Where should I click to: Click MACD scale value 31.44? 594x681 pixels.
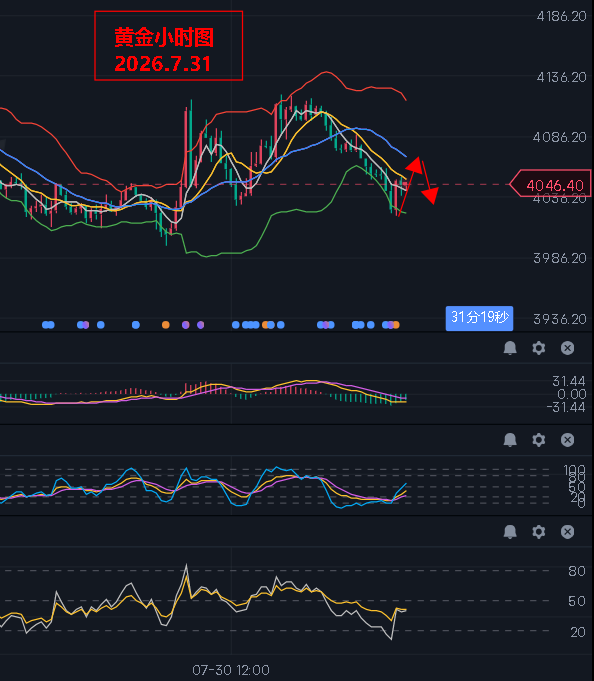pyautogui.click(x=569, y=381)
